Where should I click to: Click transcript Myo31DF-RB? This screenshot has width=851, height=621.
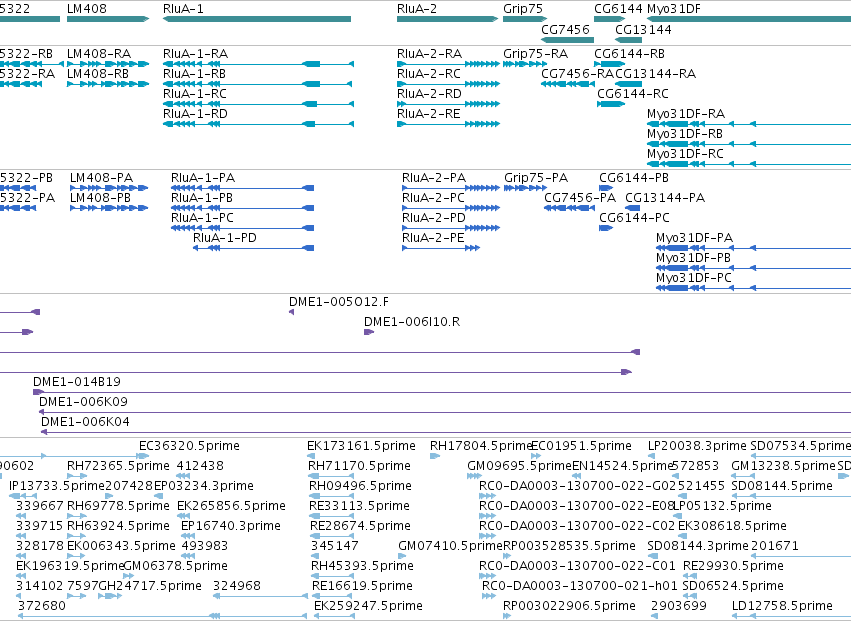pyautogui.click(x=685, y=134)
